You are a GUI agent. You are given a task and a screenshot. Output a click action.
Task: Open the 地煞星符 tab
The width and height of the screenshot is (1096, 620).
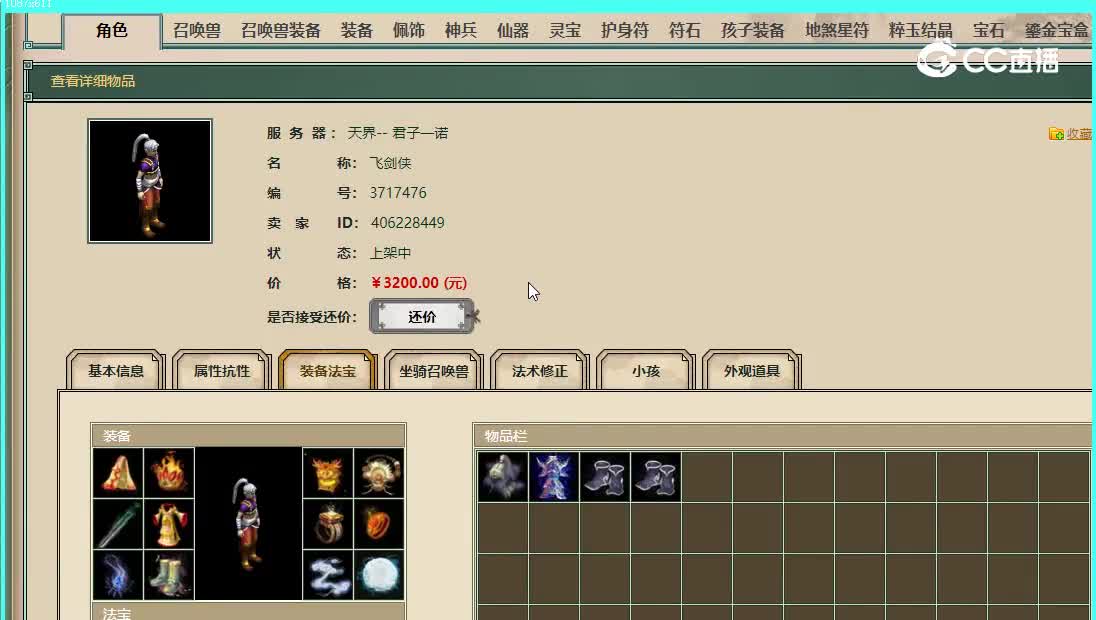[837, 31]
